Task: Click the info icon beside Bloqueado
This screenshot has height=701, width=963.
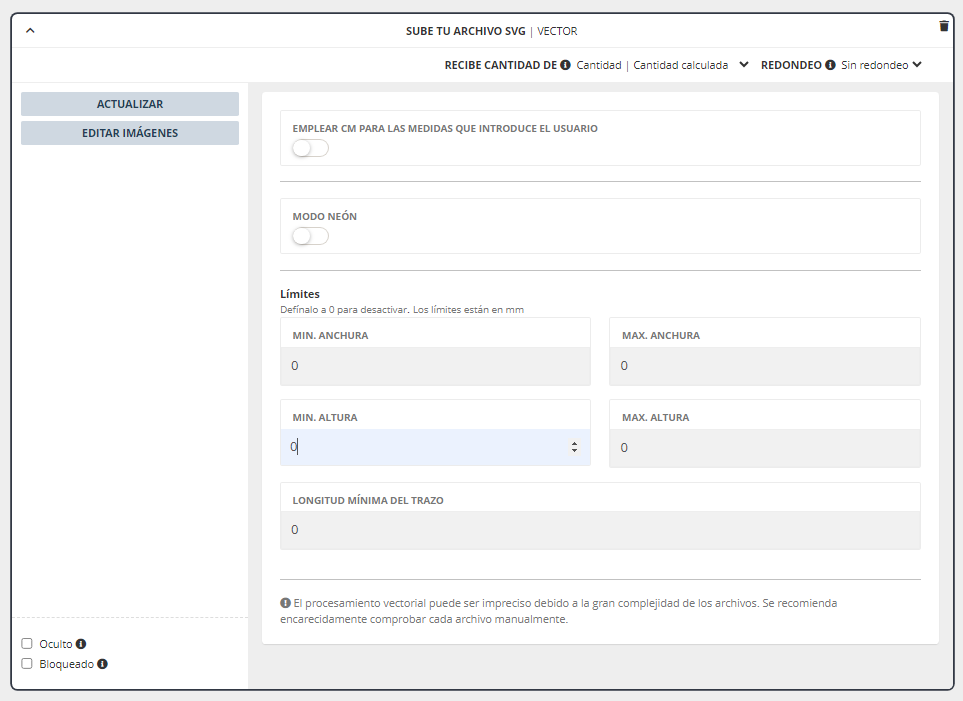Action: click(102, 664)
